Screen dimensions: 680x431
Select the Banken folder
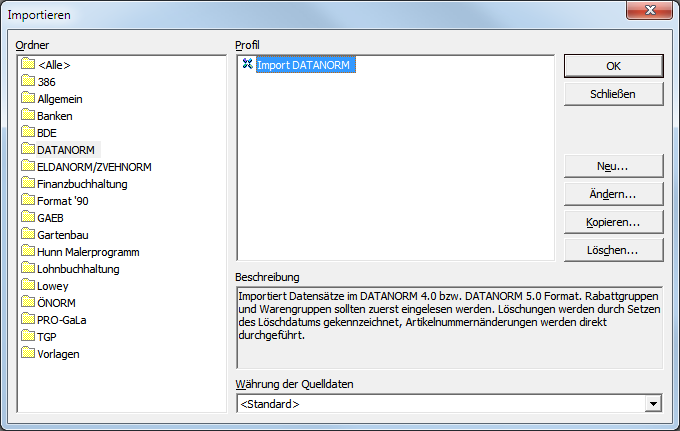point(54,116)
